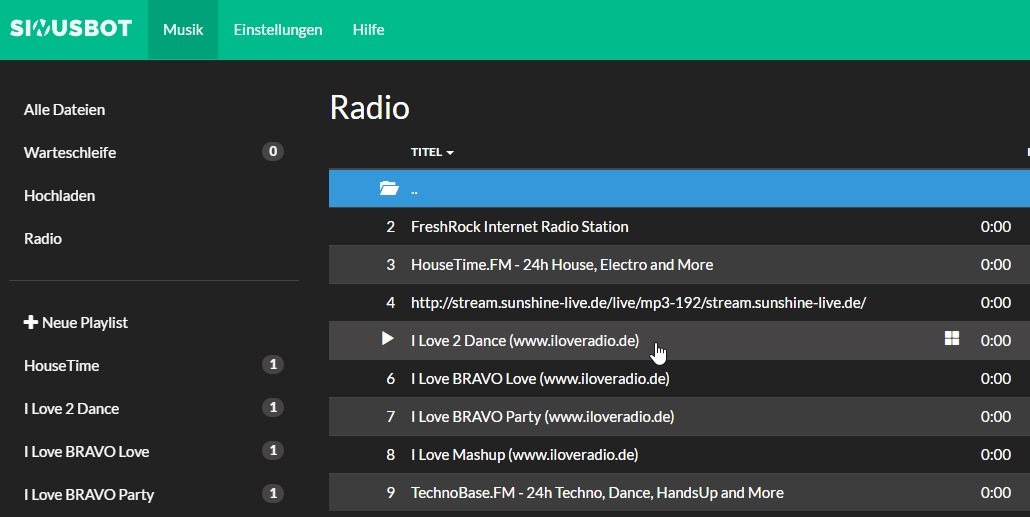Open the parent folder icon row
The width and height of the screenshot is (1030, 517).
pos(389,188)
